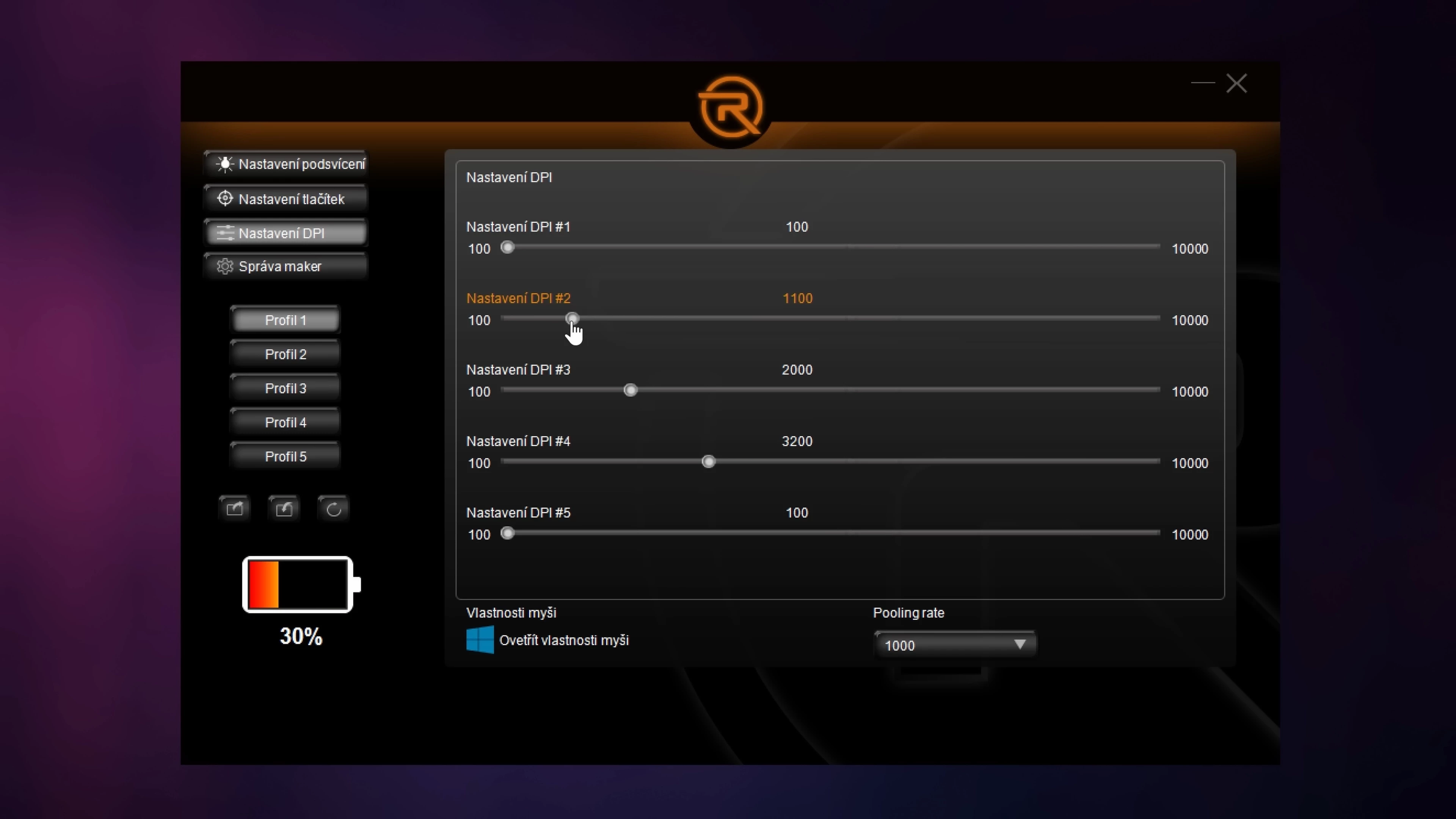Click the import profile icon
Image resolution: width=1456 pixels, height=819 pixels.
pyautogui.click(x=284, y=509)
